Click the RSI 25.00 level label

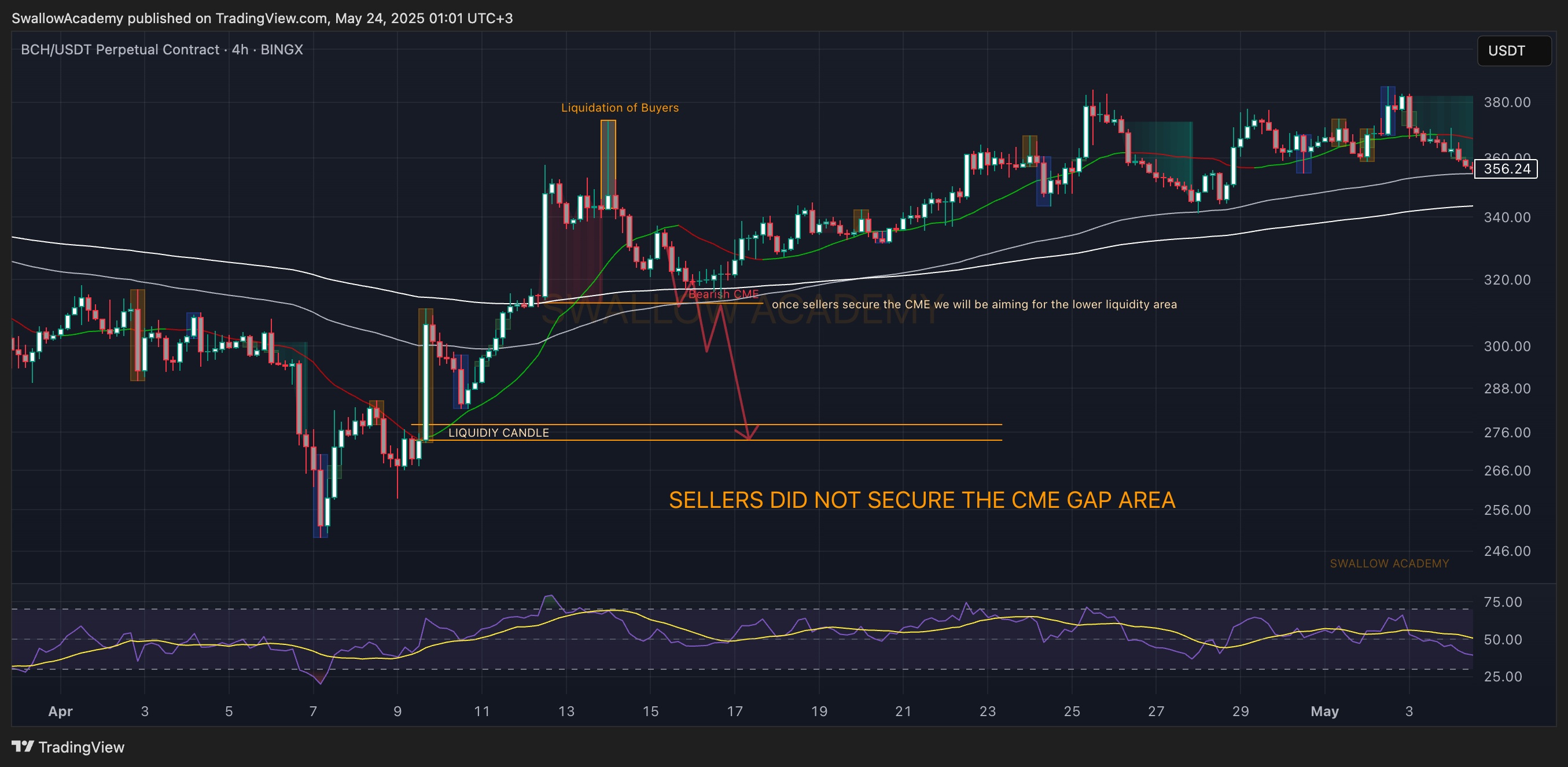[1503, 677]
